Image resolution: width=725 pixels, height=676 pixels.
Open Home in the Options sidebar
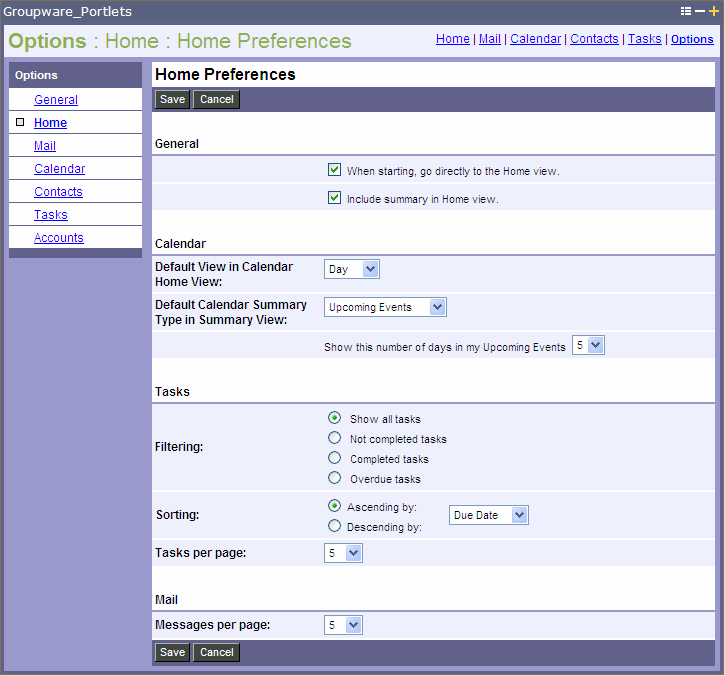[50, 123]
